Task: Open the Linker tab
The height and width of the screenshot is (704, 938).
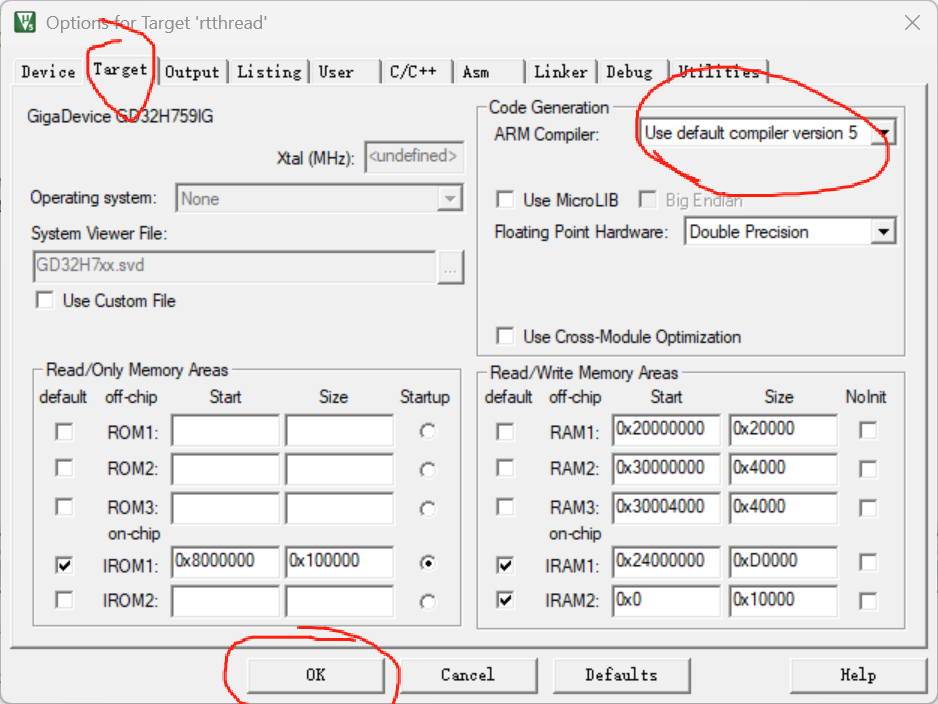Action: [560, 71]
